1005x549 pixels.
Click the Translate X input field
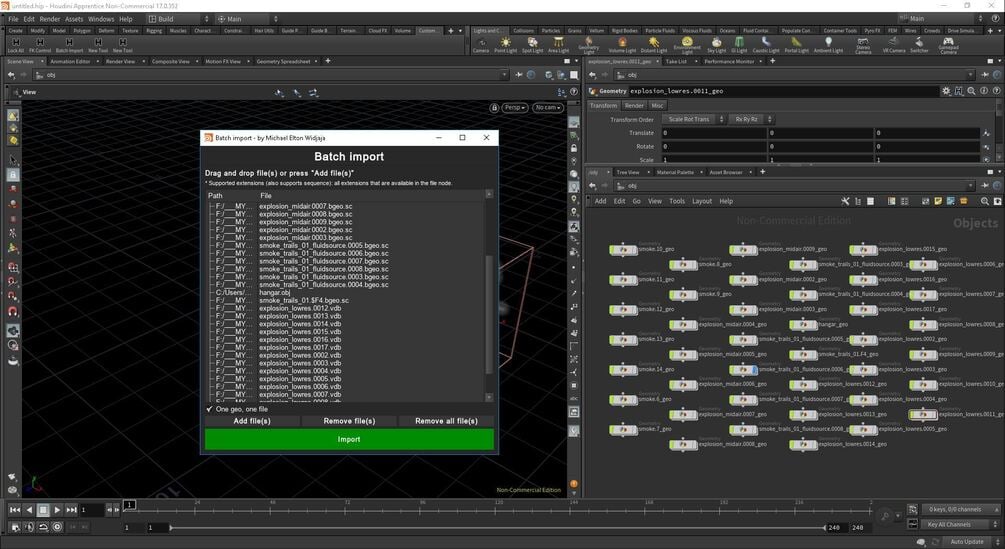point(713,133)
